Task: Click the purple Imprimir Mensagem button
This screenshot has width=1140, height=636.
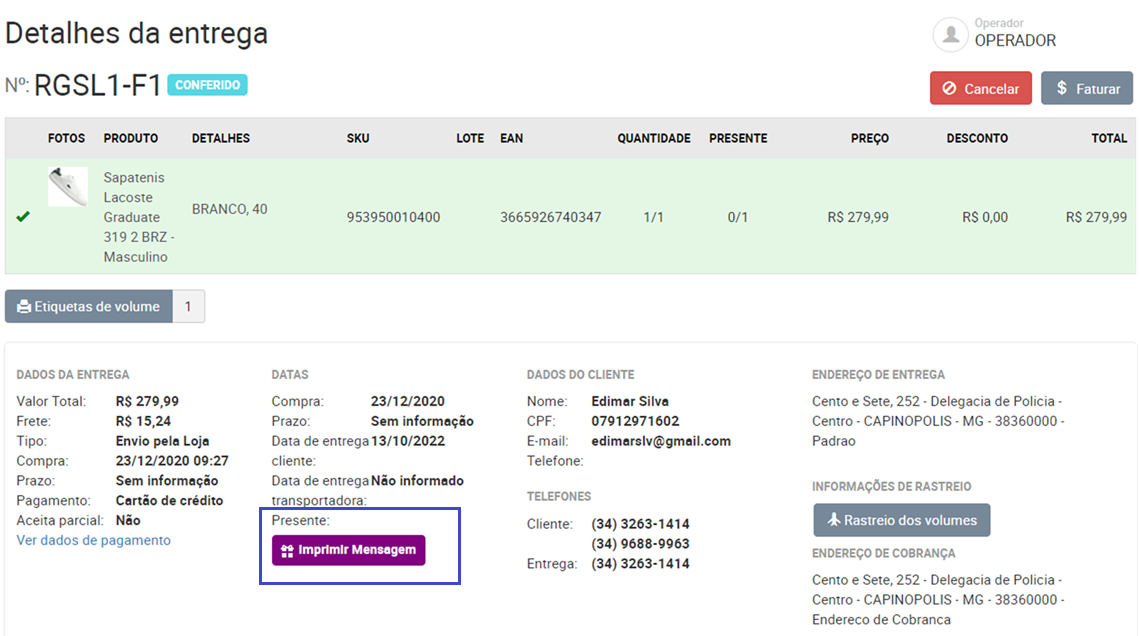Action: pos(348,550)
